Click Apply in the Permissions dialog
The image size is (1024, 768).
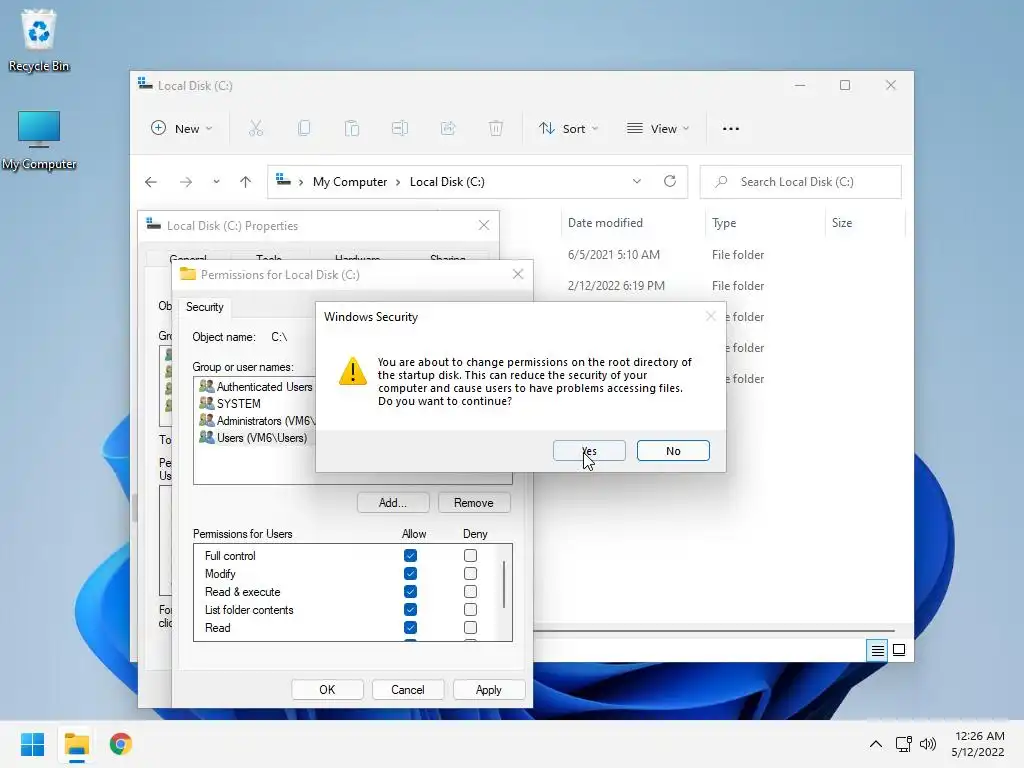click(488, 690)
